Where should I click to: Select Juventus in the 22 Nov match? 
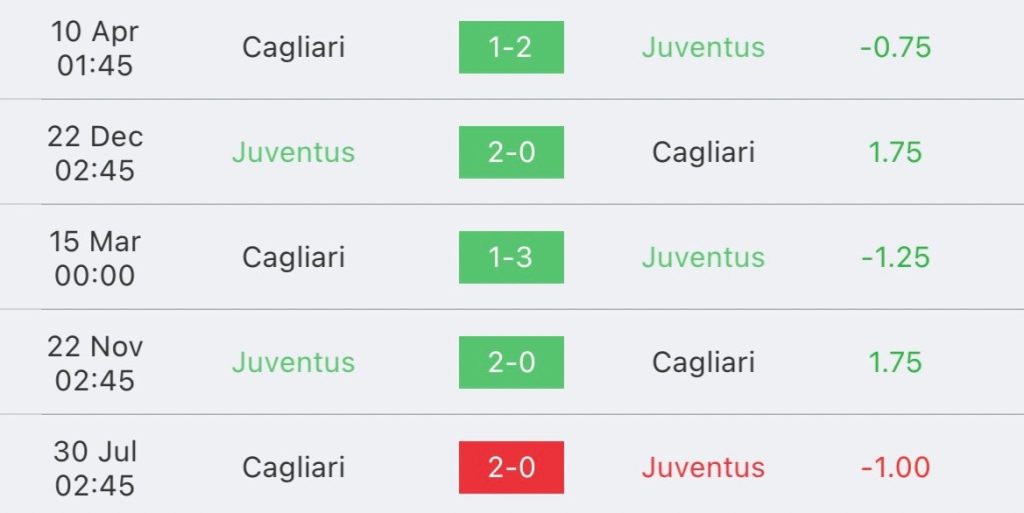(x=293, y=362)
